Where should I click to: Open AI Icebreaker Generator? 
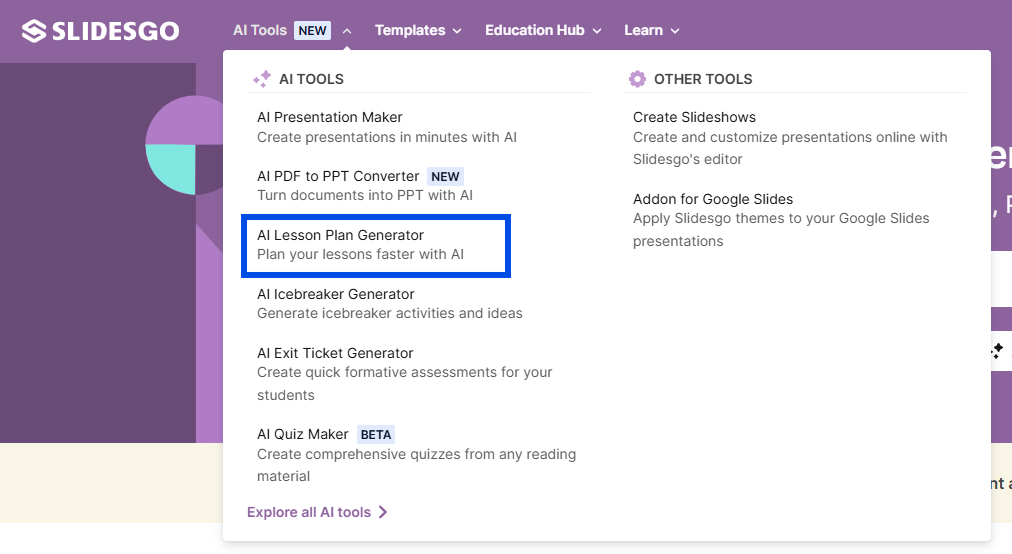pos(336,294)
